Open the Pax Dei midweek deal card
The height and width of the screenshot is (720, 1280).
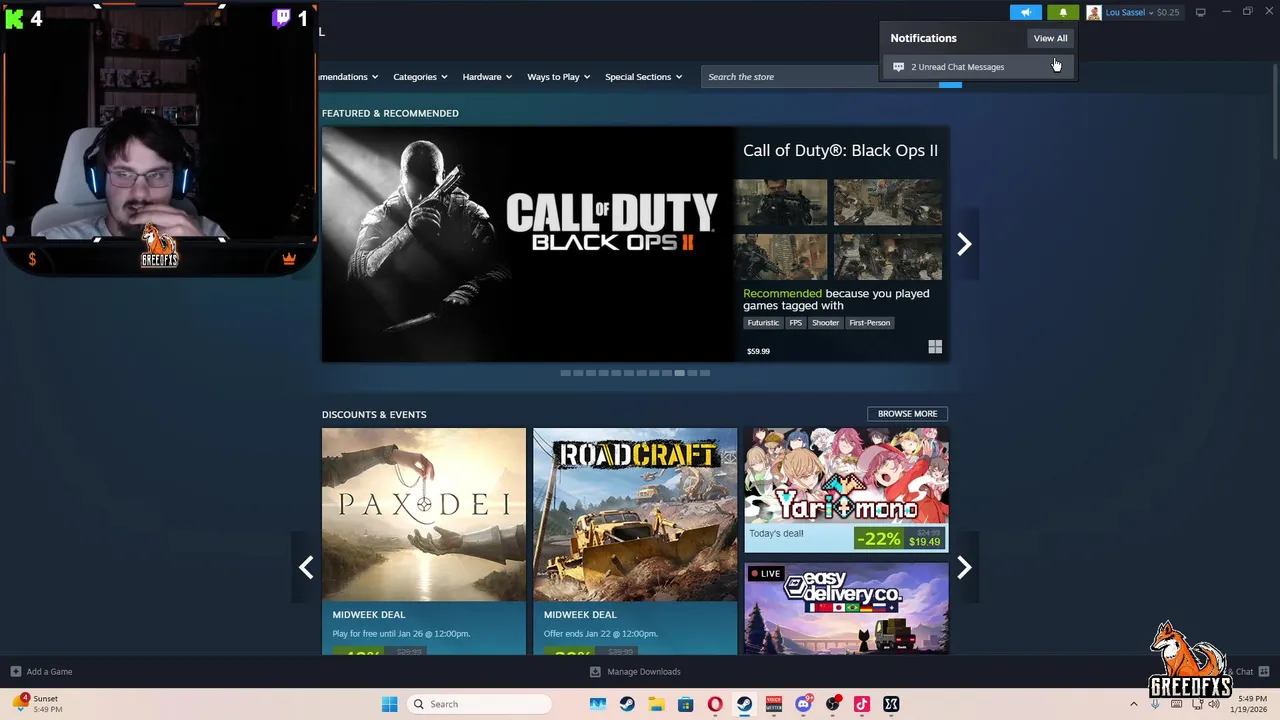[x=423, y=541]
